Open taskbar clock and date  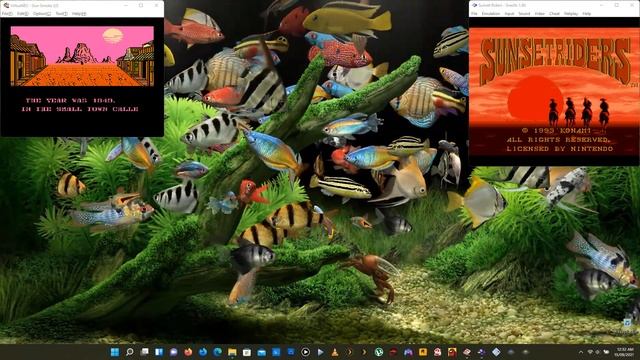point(623,352)
